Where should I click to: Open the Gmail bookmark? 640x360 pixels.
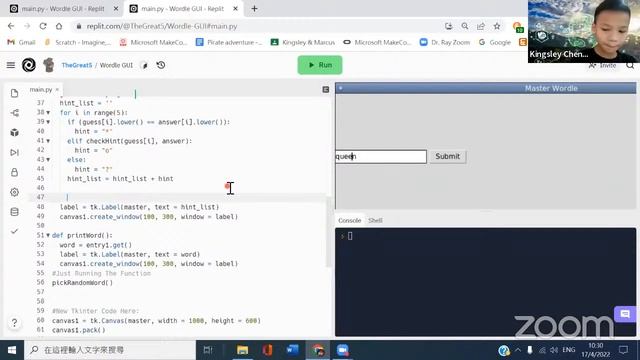(22, 42)
